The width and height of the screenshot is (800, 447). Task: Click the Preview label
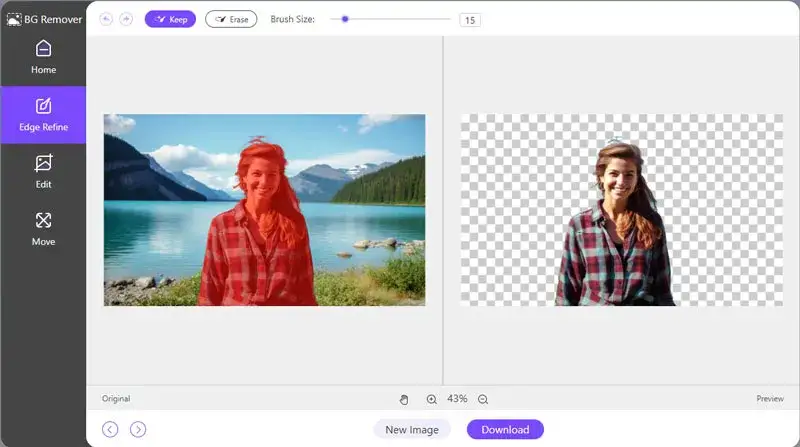click(x=770, y=399)
